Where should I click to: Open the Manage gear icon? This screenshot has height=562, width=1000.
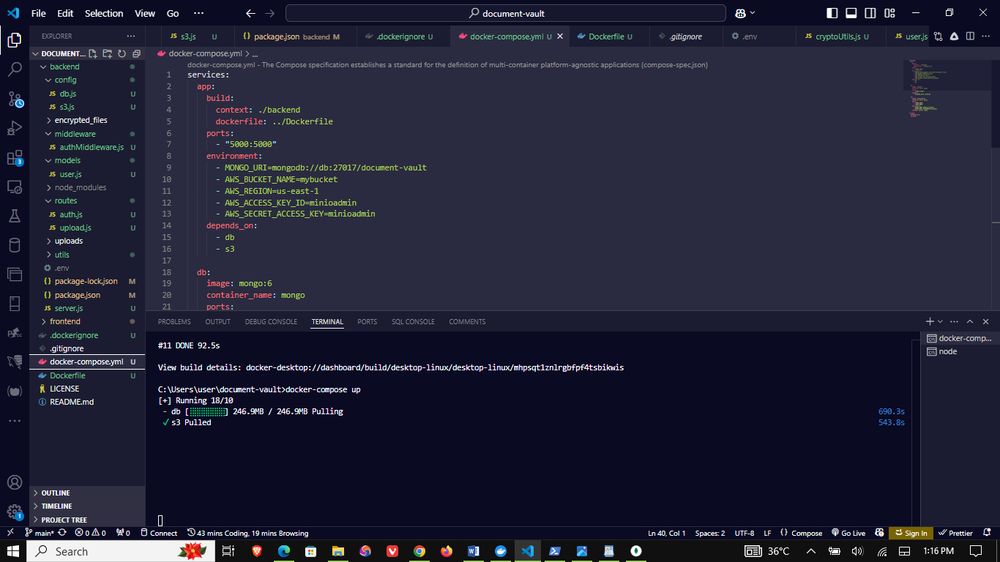point(14,512)
